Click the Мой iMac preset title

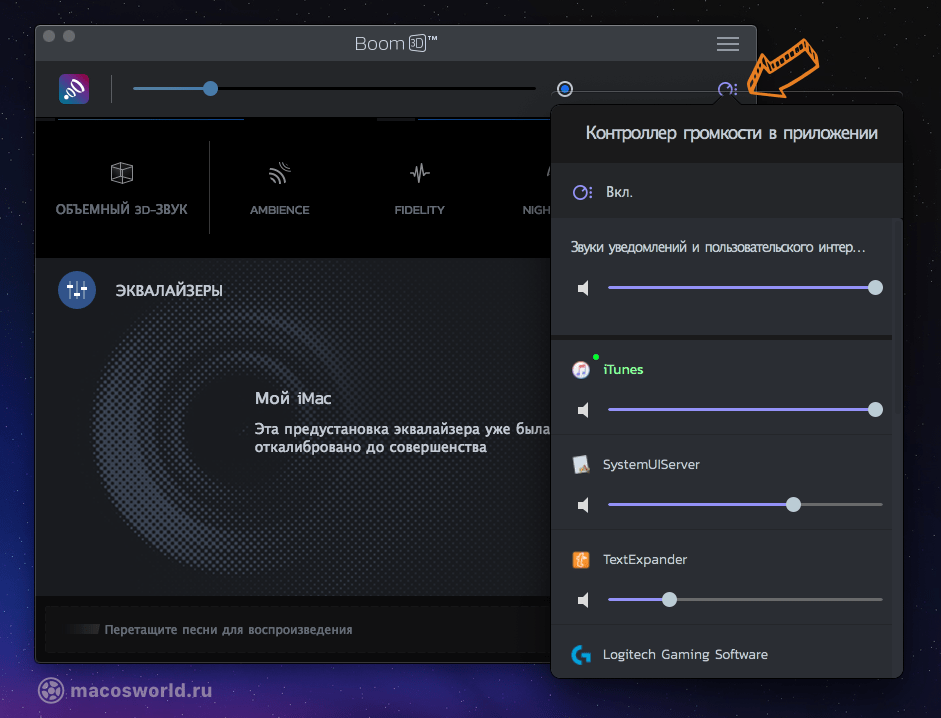pos(293,398)
